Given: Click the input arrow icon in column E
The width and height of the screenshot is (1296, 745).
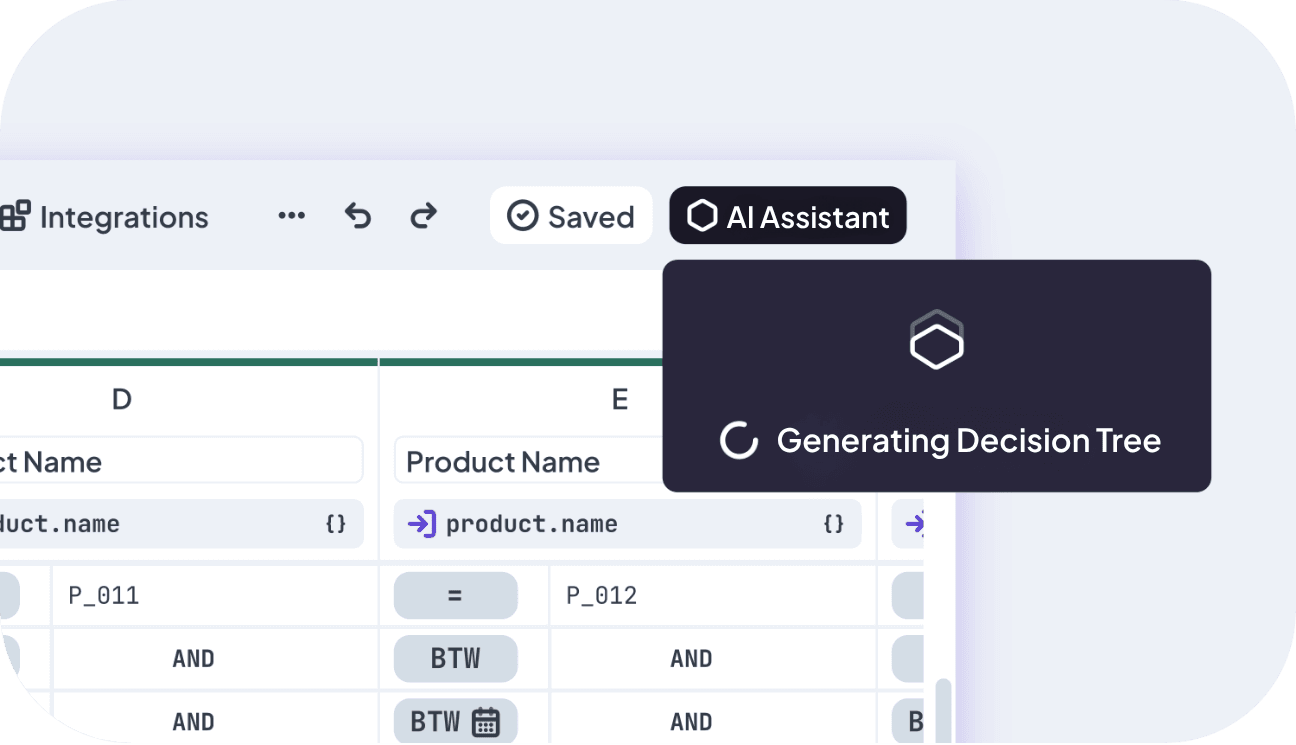Looking at the screenshot, I should coord(421,524).
